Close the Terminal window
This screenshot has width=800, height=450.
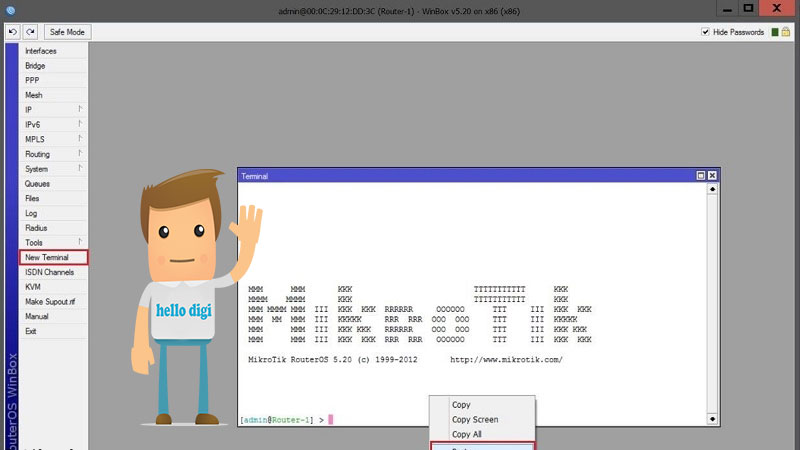[x=712, y=176]
